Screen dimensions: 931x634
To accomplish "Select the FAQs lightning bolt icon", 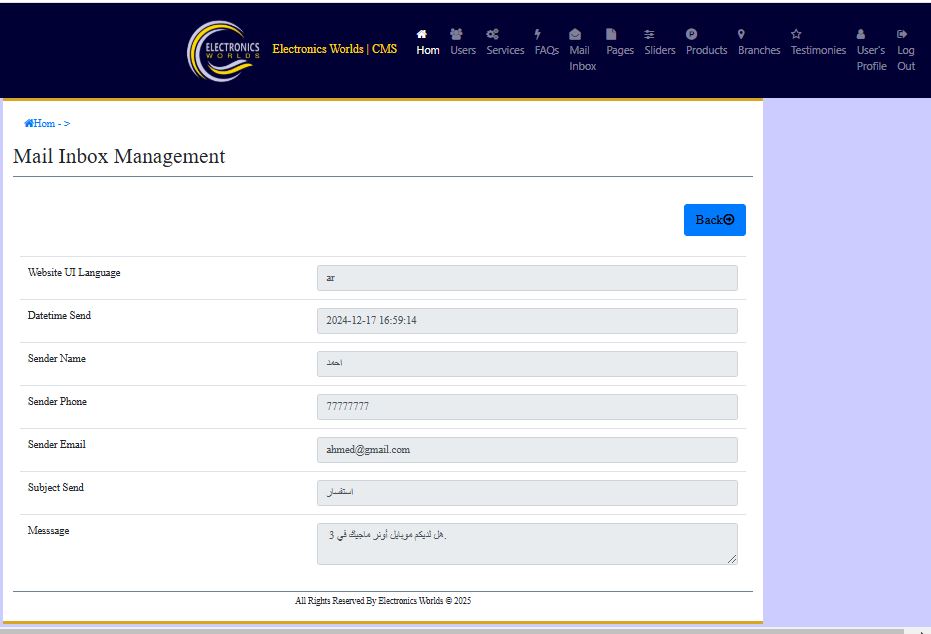I will point(537,34).
